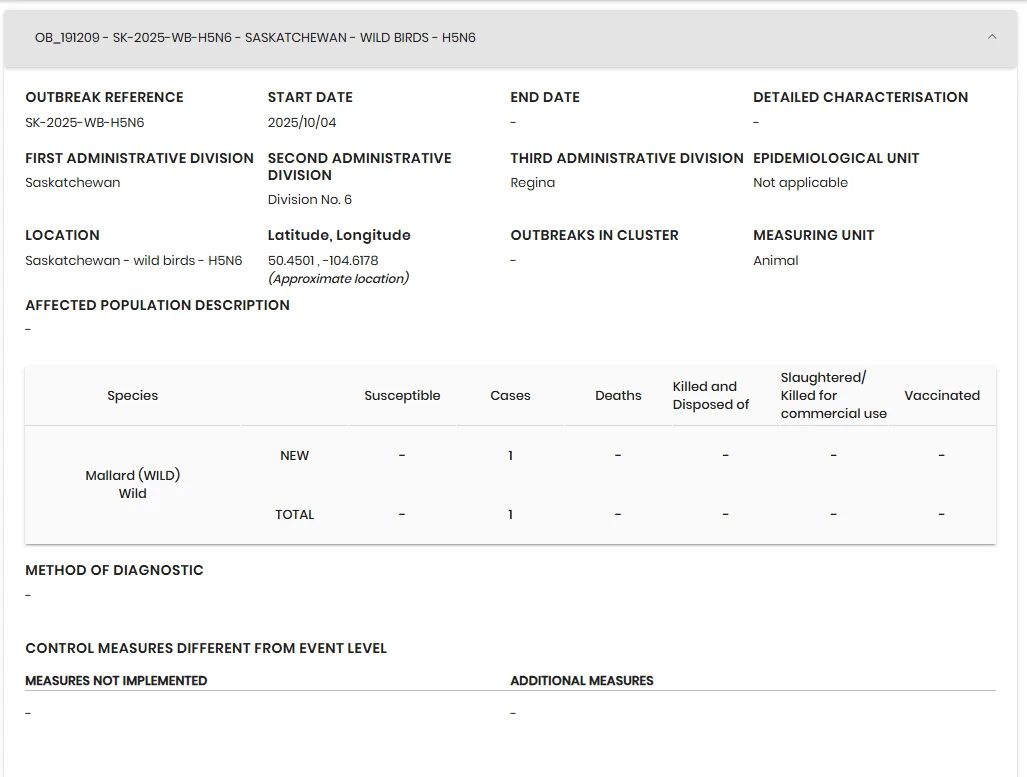Click the Animal measuring unit value

775,261
